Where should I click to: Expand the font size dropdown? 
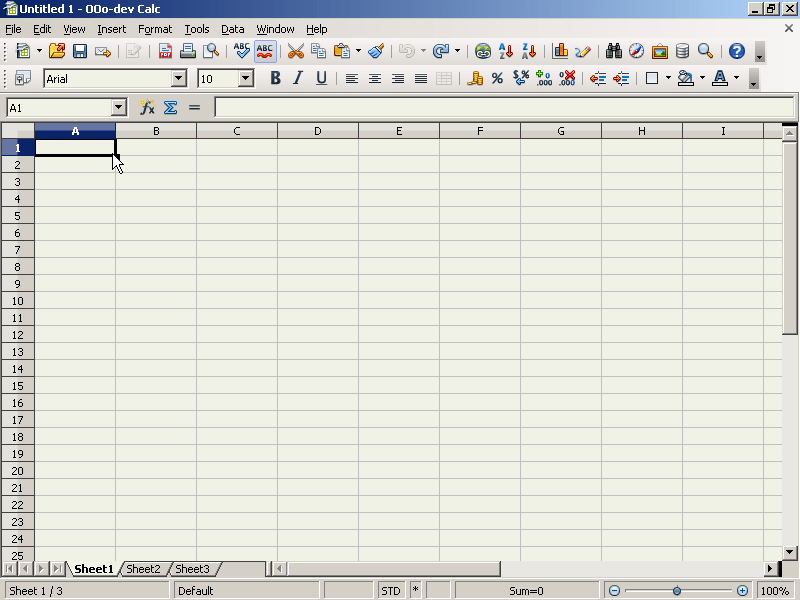point(246,79)
